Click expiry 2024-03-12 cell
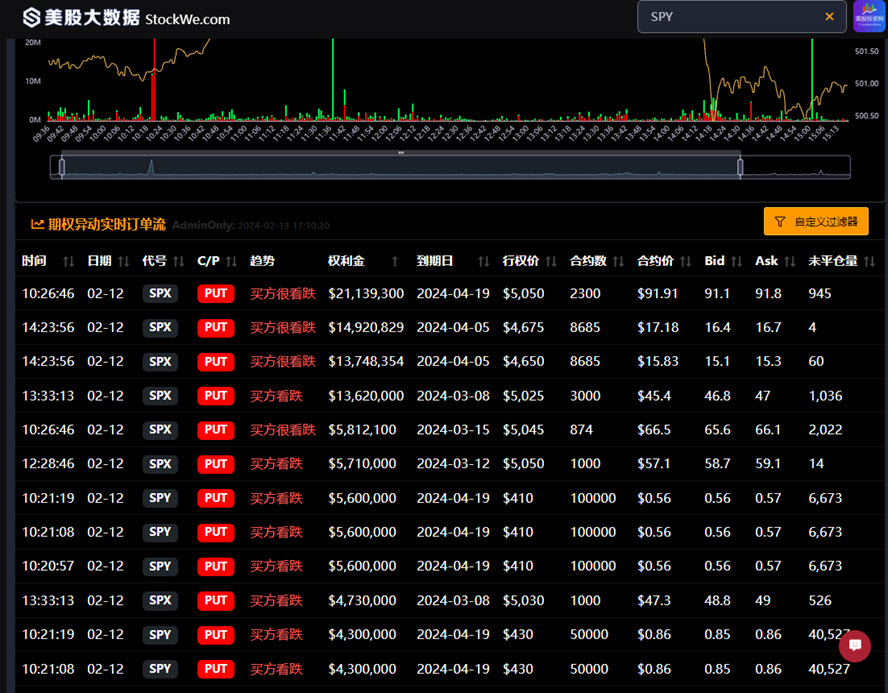 [x=453, y=464]
